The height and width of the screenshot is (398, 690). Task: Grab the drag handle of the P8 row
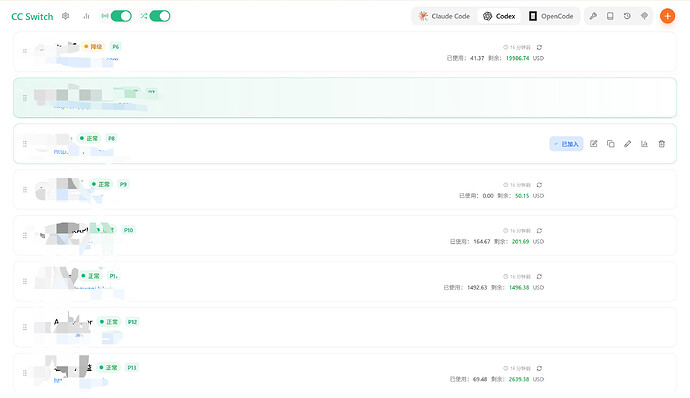25,144
